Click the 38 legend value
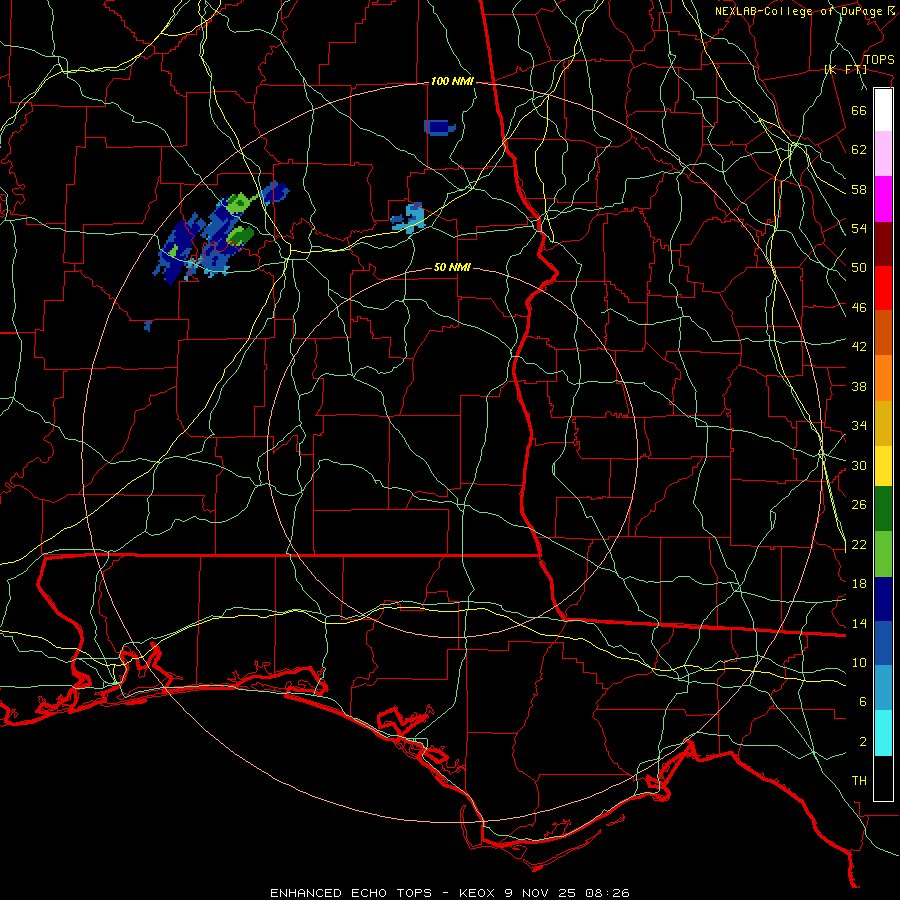 (x=859, y=386)
